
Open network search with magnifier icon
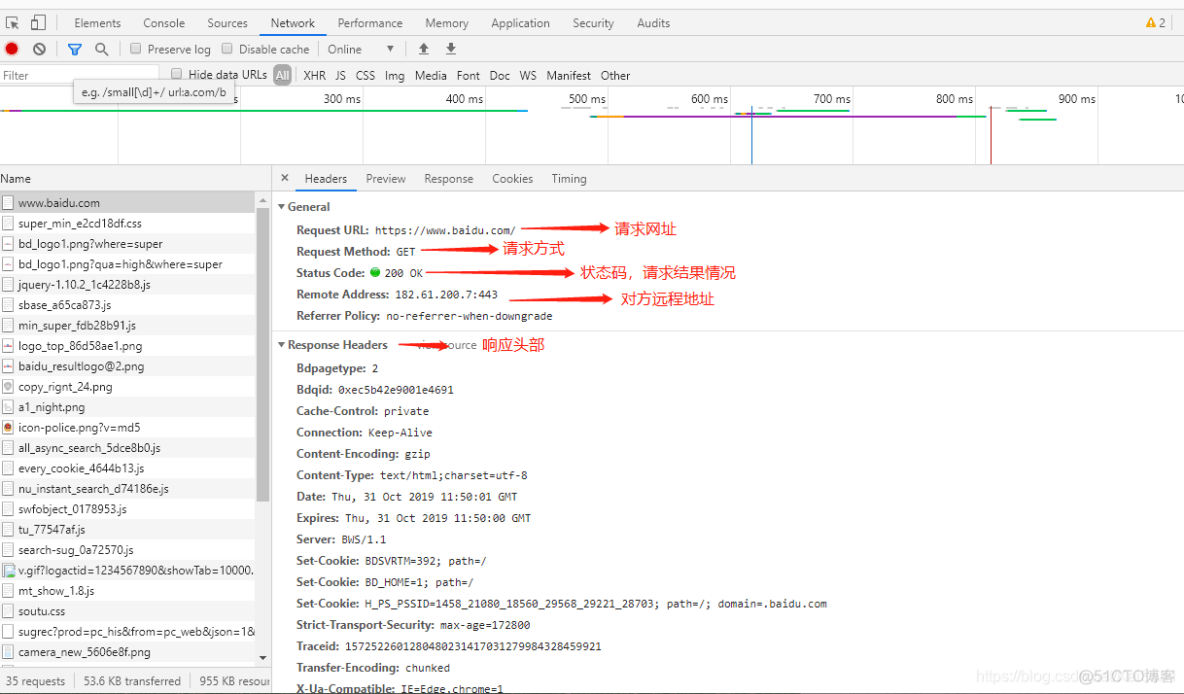[x=101, y=49]
